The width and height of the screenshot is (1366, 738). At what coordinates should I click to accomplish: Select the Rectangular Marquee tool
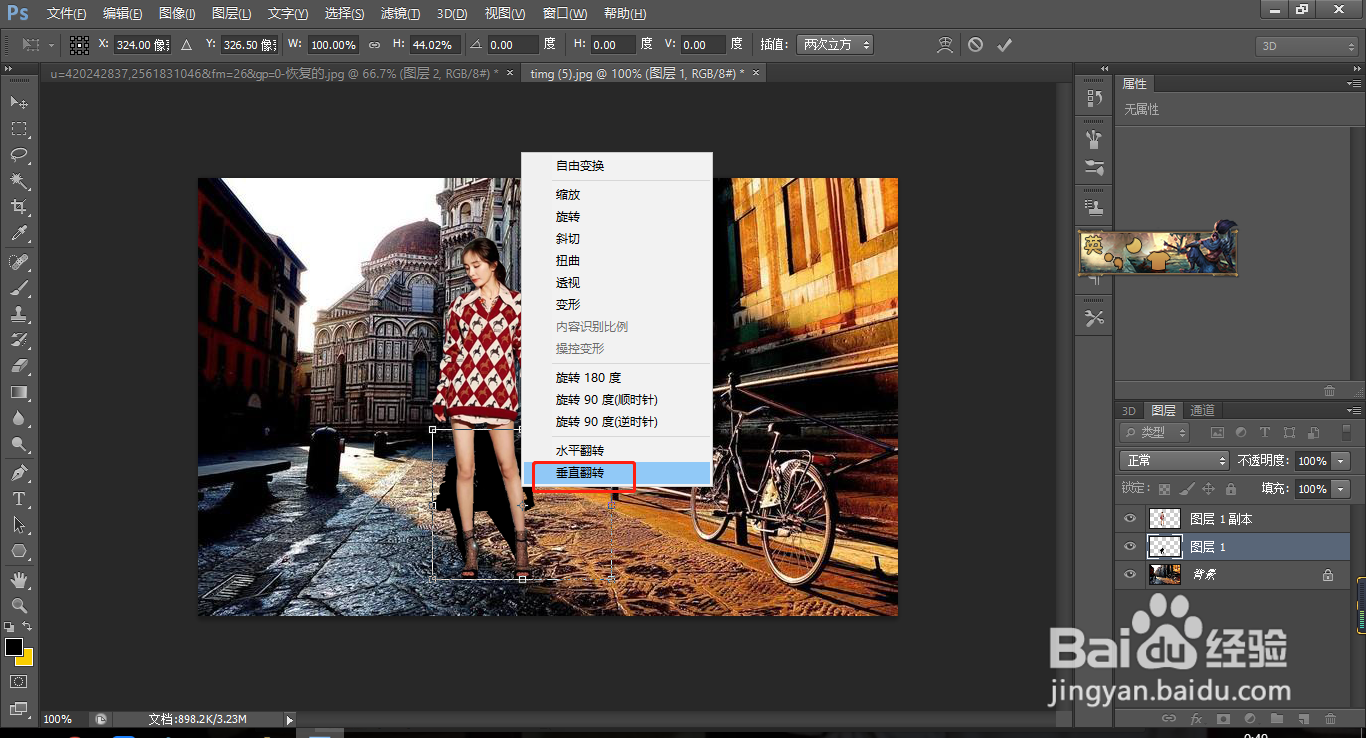pyautogui.click(x=19, y=128)
